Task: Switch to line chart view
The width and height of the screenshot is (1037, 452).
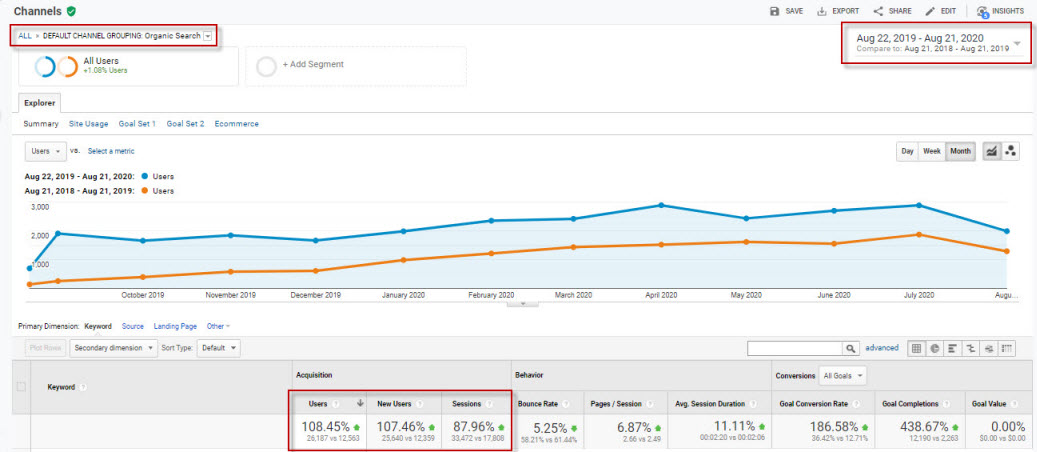Action: tap(992, 152)
